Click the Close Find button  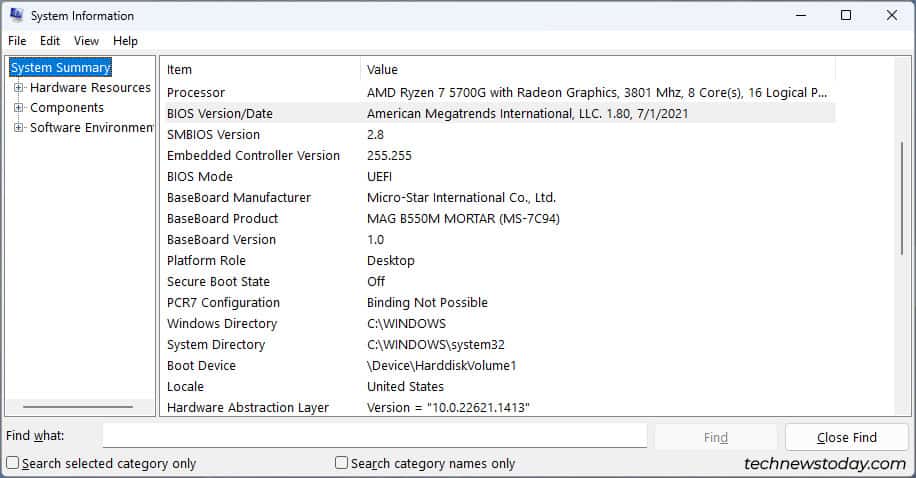(x=846, y=437)
